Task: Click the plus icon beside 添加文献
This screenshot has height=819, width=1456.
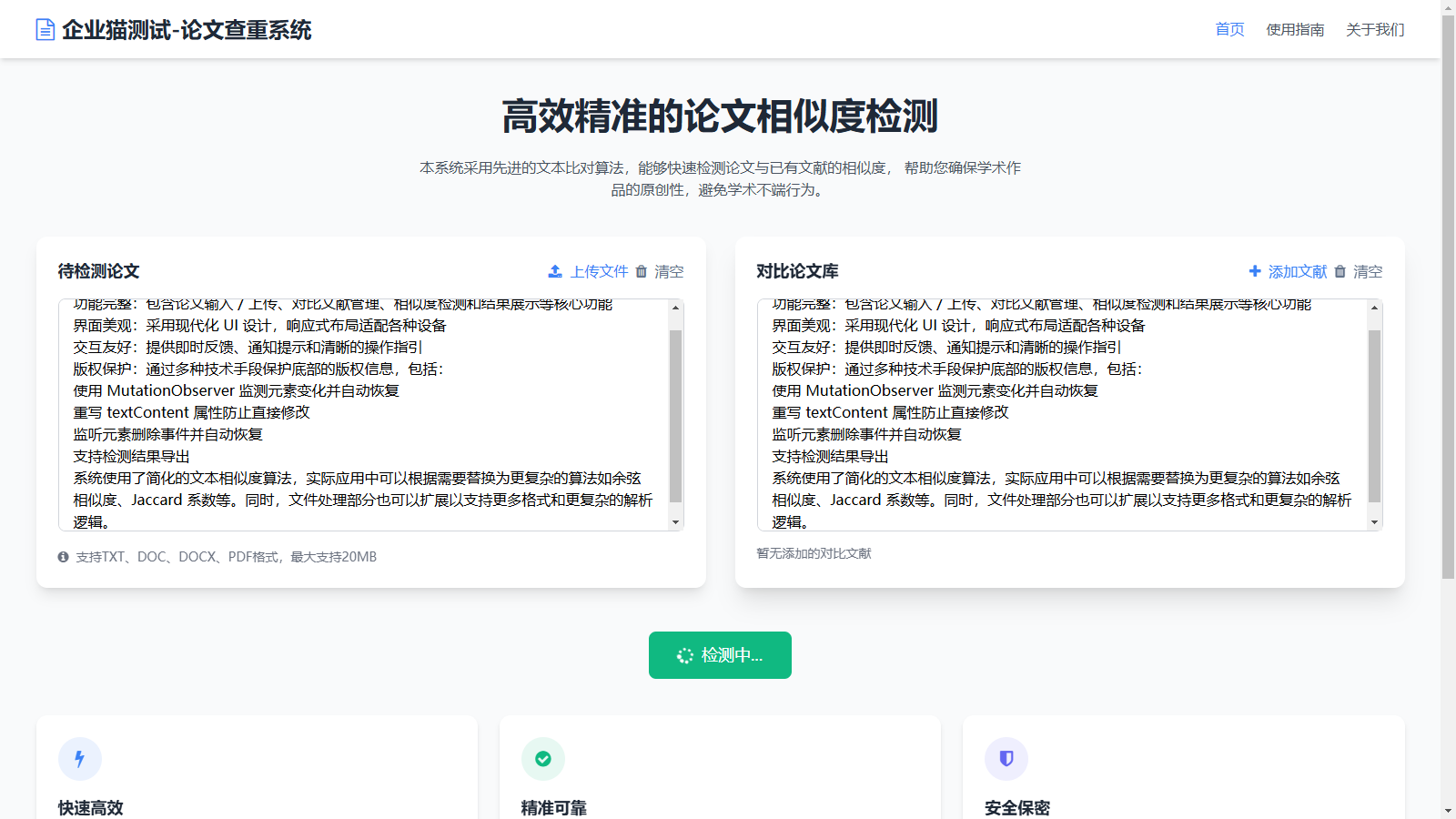Action: tap(1254, 270)
